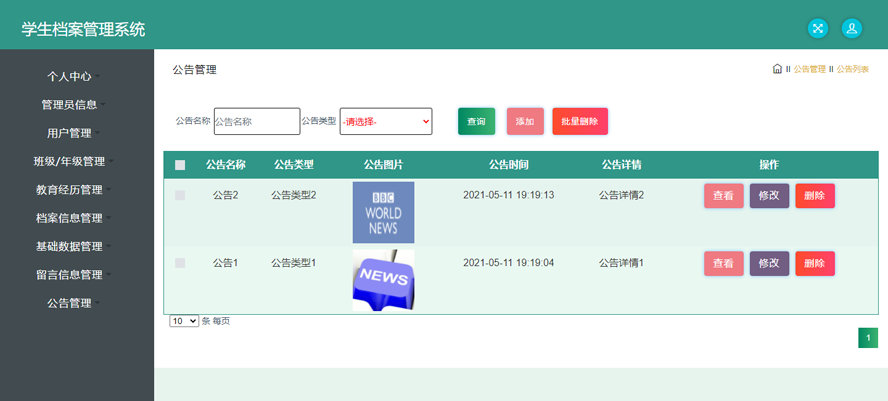The width and height of the screenshot is (888, 401).
Task: Click the 公告列表 breadcrumb link
Action: (853, 69)
